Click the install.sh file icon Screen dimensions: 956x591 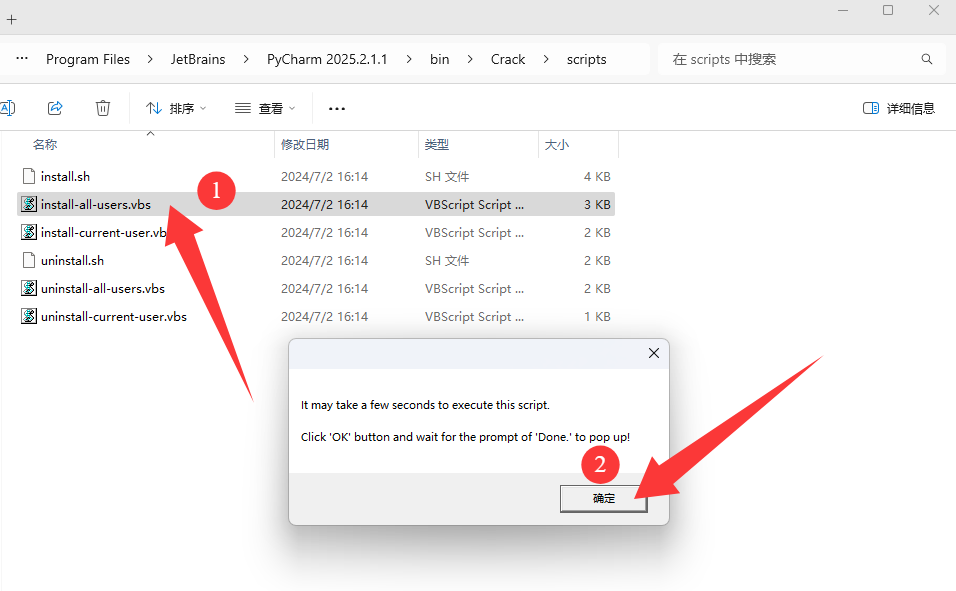[29, 176]
